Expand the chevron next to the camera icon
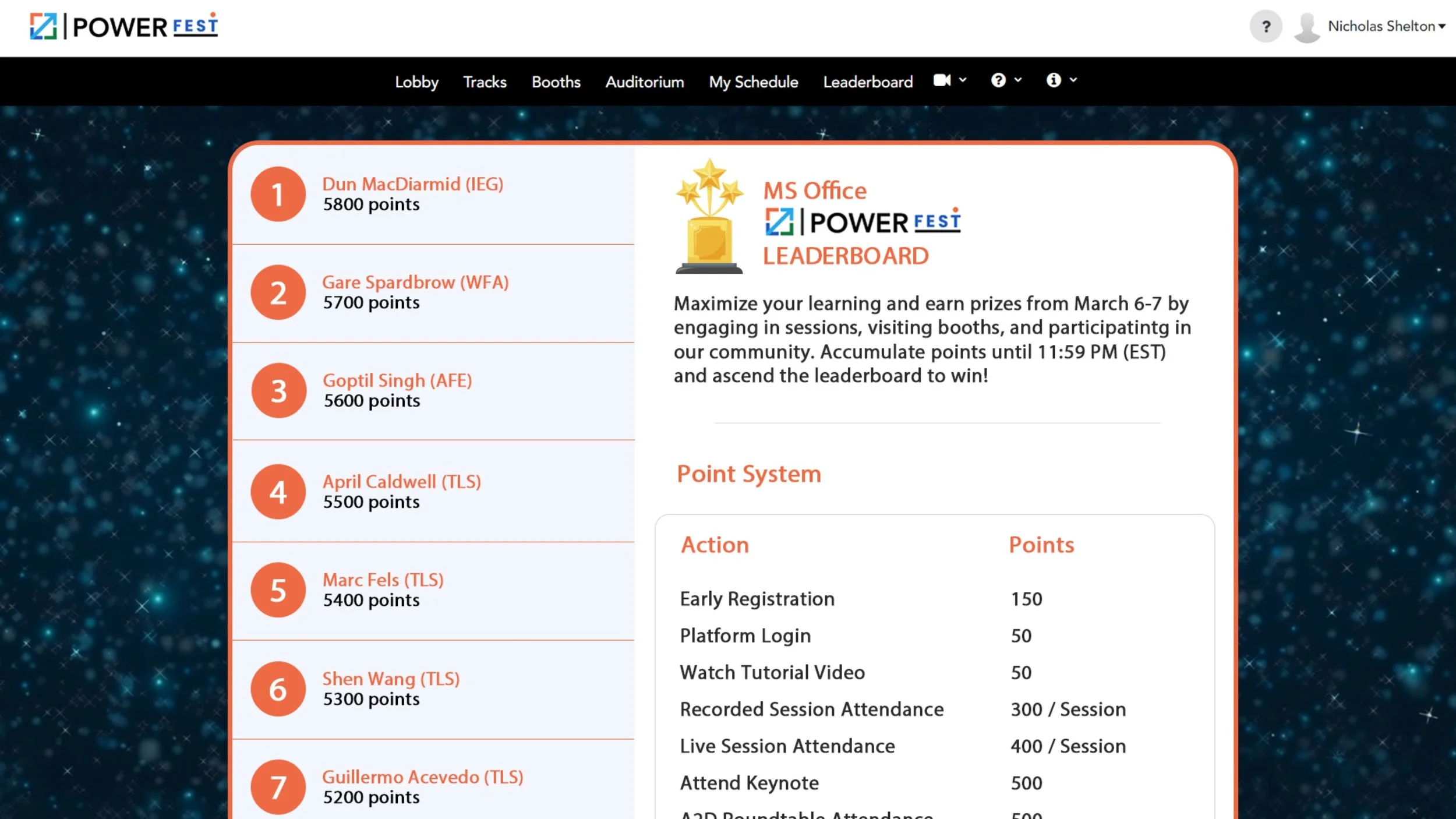This screenshot has height=819, width=1456. click(x=964, y=80)
